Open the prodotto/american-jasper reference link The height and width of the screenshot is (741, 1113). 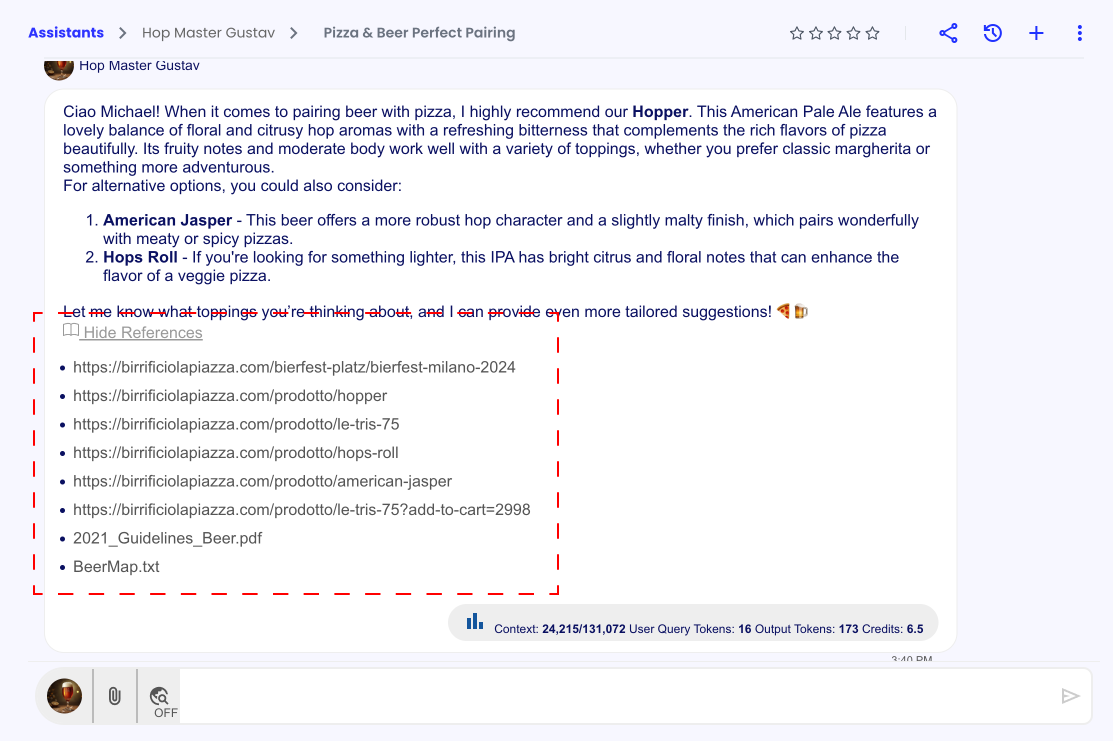click(263, 481)
